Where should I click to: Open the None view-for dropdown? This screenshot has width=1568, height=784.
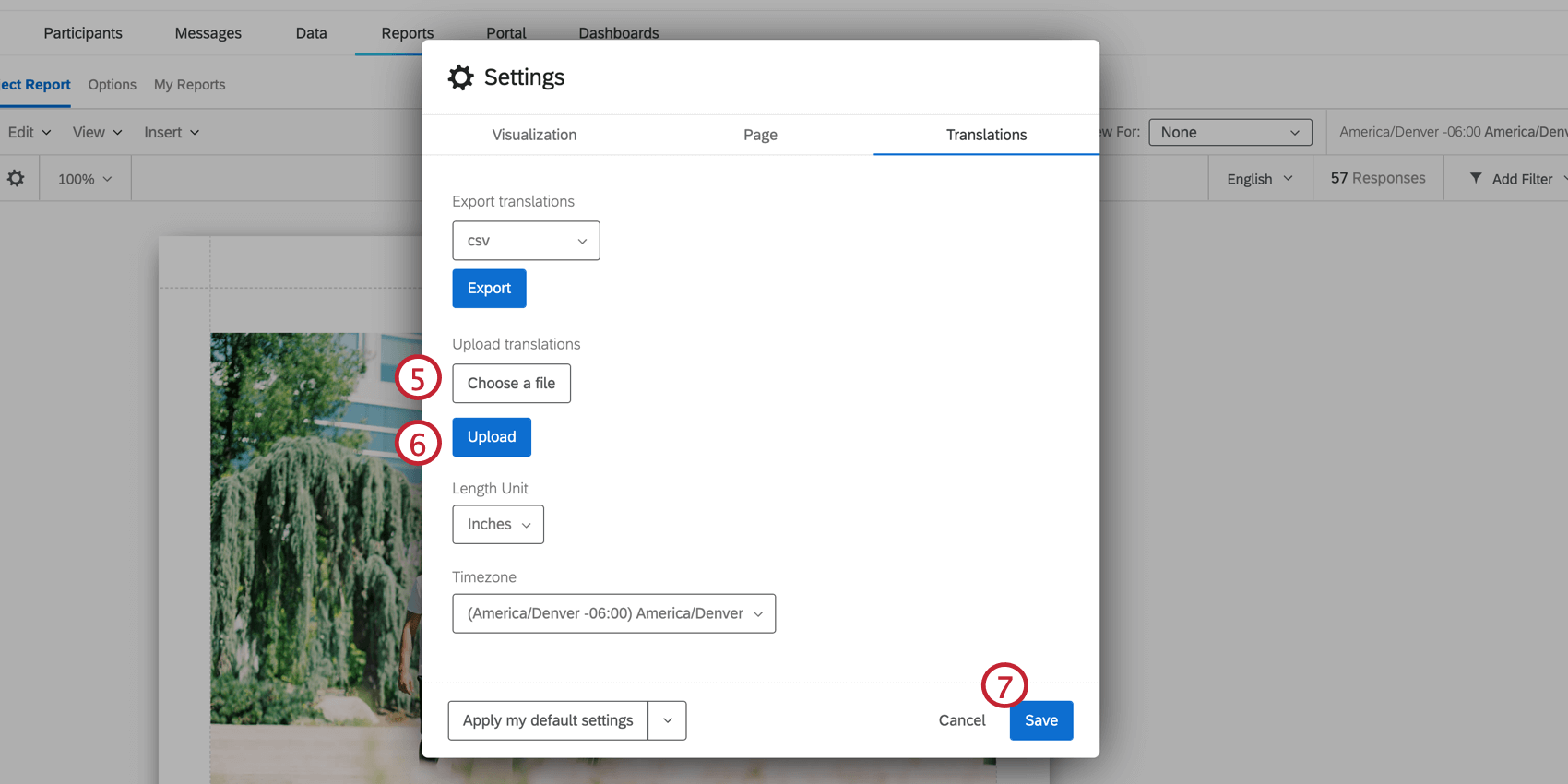point(1230,132)
